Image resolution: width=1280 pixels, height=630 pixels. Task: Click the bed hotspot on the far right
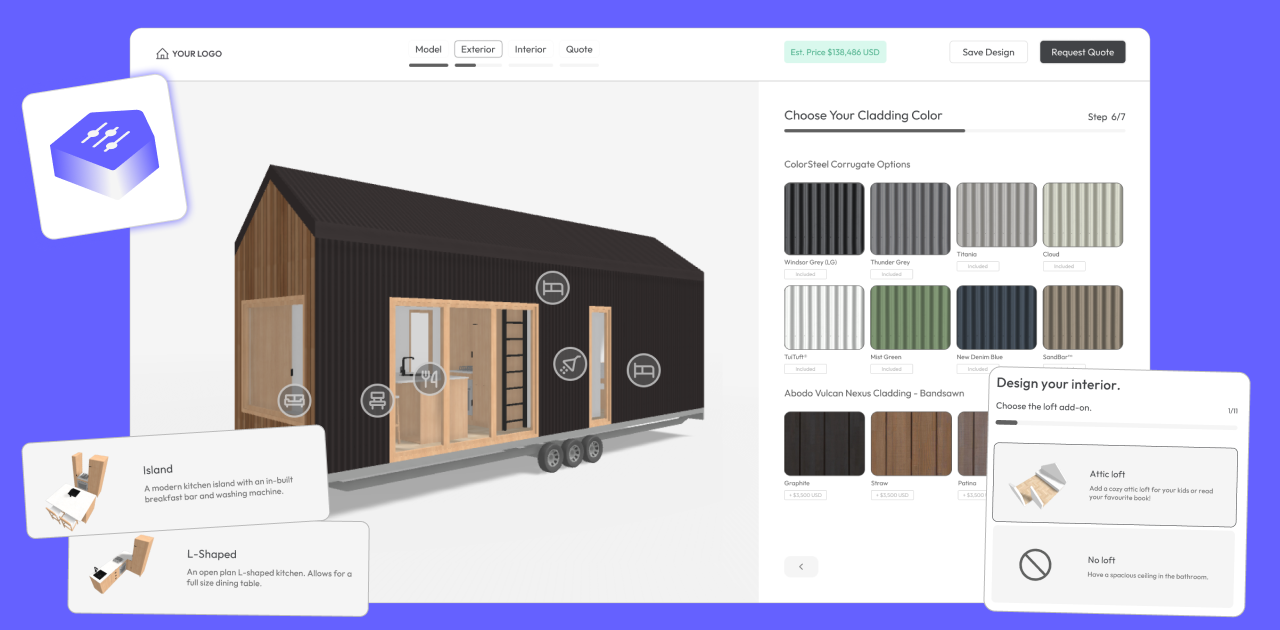pos(643,369)
